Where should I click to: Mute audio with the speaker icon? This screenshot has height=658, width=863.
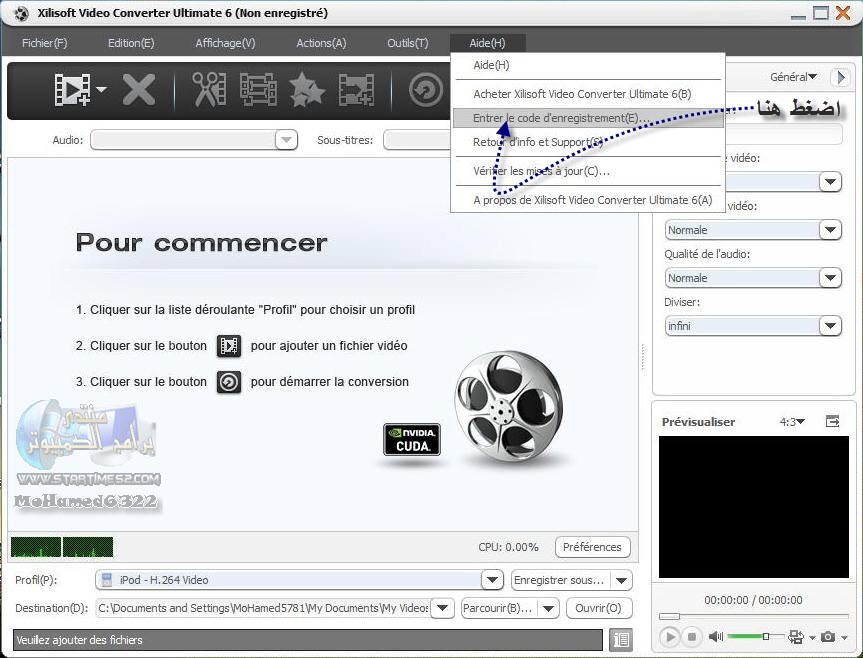pos(715,637)
